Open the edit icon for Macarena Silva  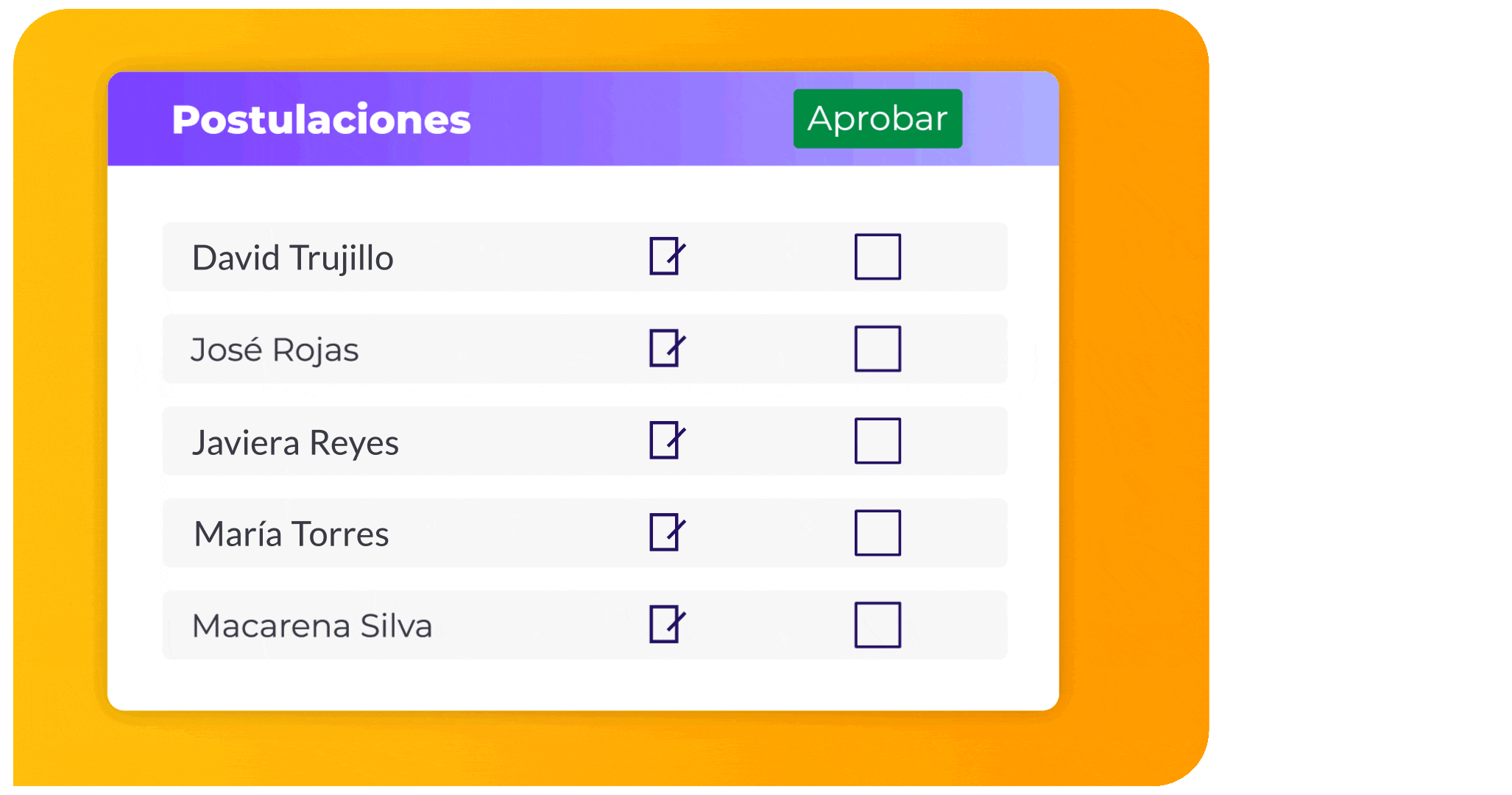(x=668, y=624)
